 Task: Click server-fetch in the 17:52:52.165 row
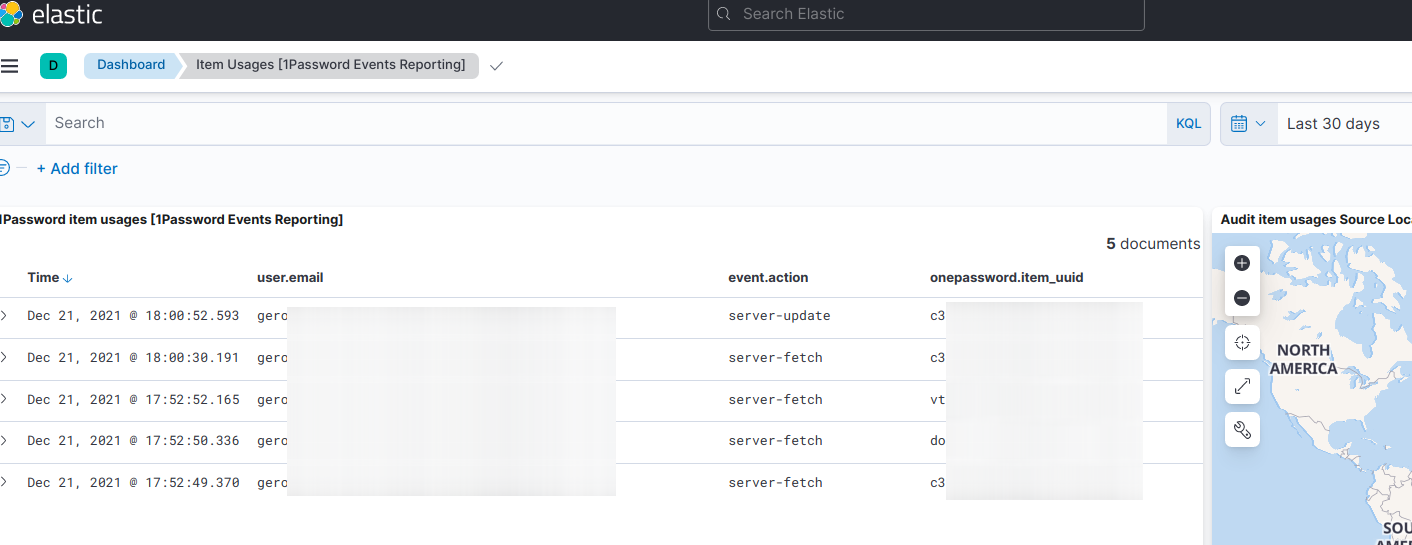(775, 400)
